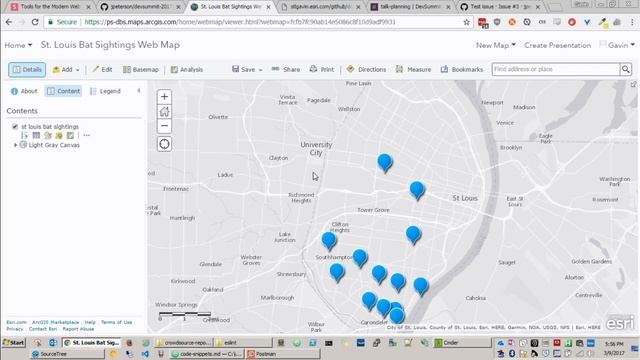The image size is (640, 360).
Task: Open Bookmarks list
Action: click(x=462, y=70)
